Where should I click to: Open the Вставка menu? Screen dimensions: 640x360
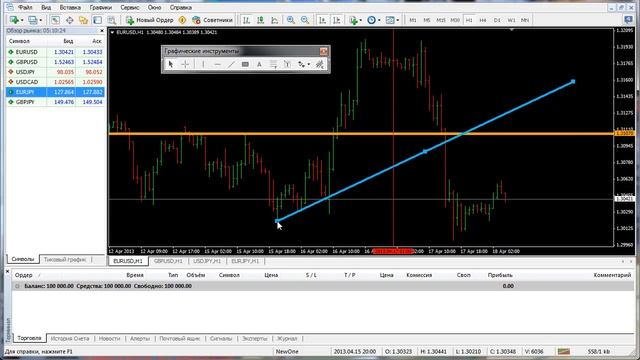(70, 7)
